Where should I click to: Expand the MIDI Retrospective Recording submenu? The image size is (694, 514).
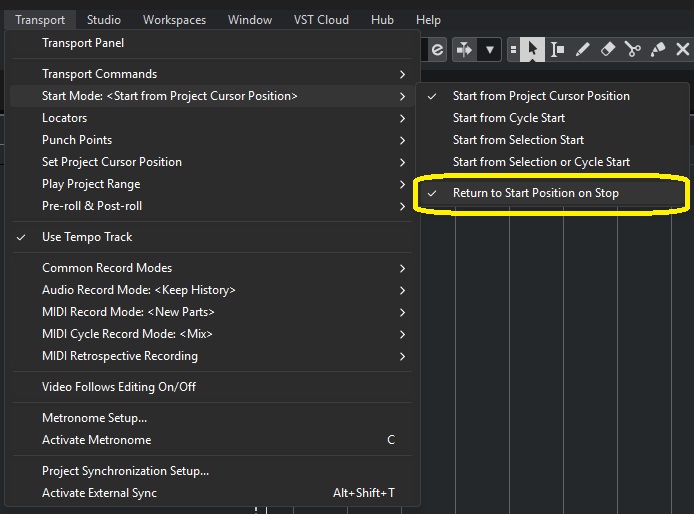(212, 356)
